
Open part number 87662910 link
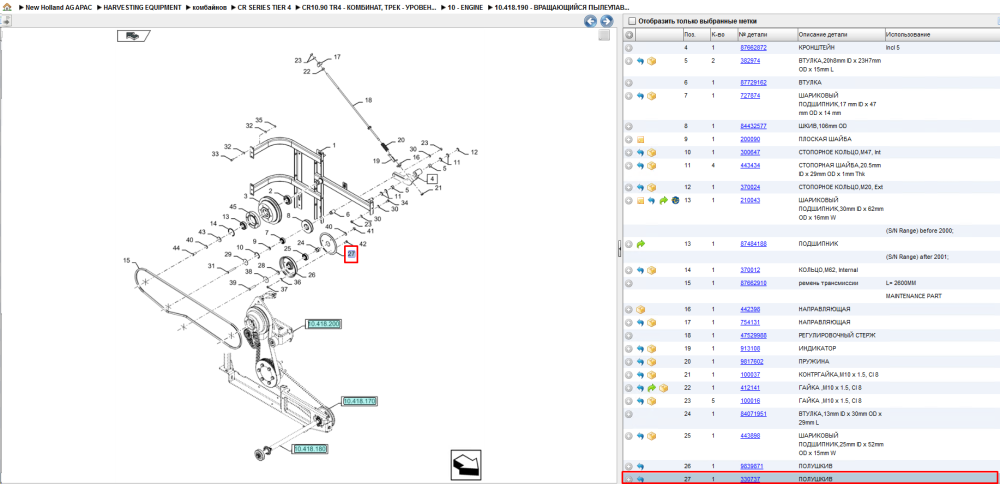753,283
